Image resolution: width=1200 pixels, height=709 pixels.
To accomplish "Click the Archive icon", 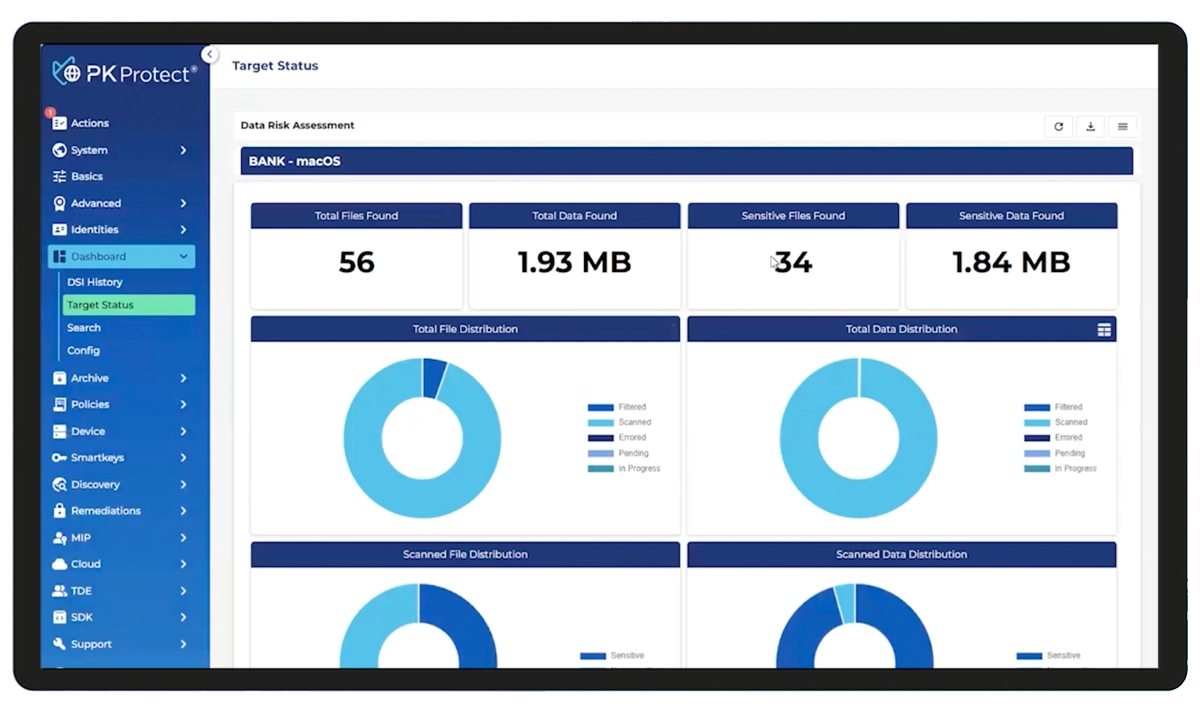I will (x=59, y=378).
